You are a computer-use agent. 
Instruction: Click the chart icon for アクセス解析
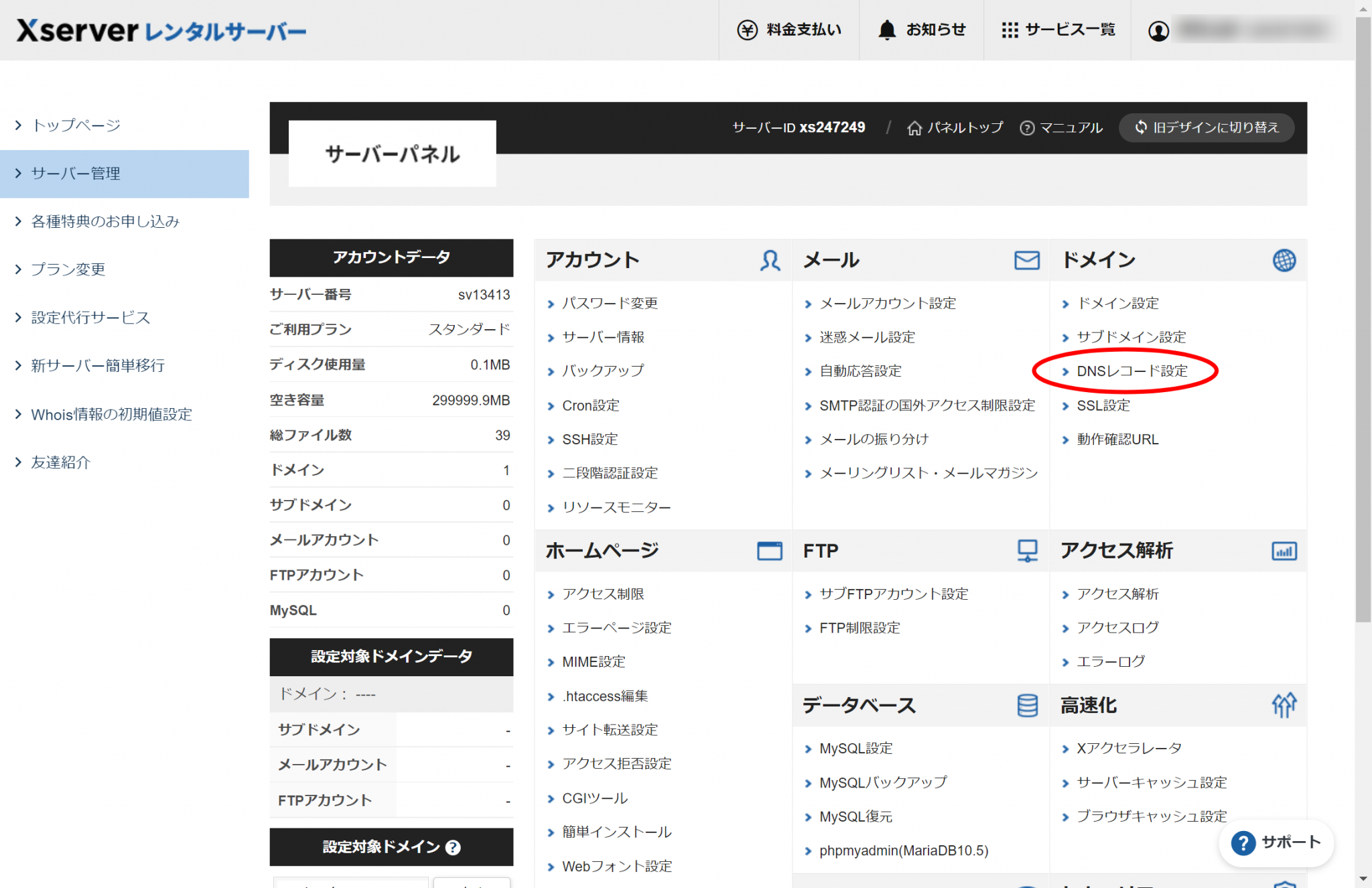coord(1284,550)
